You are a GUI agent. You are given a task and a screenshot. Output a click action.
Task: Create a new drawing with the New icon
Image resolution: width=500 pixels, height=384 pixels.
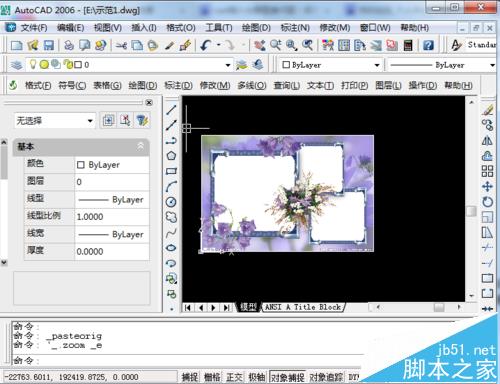[16, 45]
